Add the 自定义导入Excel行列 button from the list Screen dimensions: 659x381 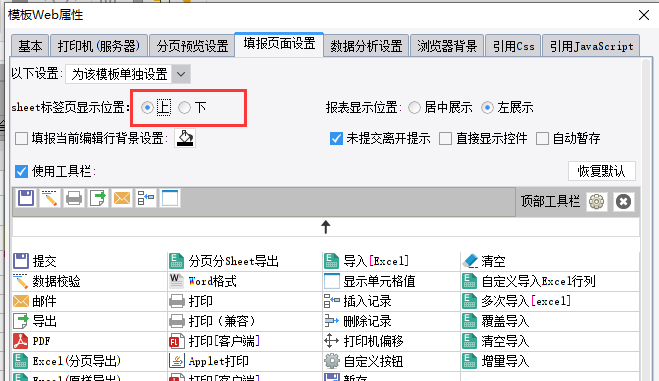coord(529,281)
